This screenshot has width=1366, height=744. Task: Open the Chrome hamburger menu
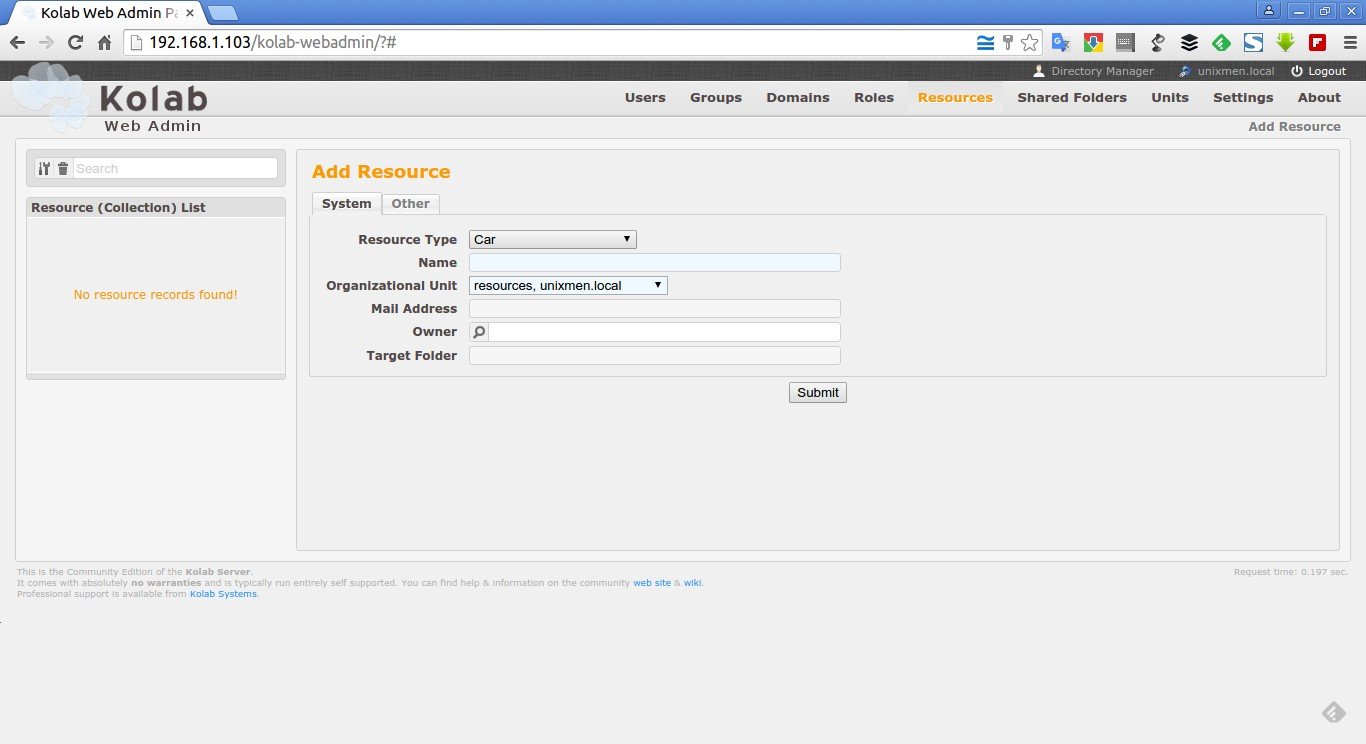click(1349, 43)
